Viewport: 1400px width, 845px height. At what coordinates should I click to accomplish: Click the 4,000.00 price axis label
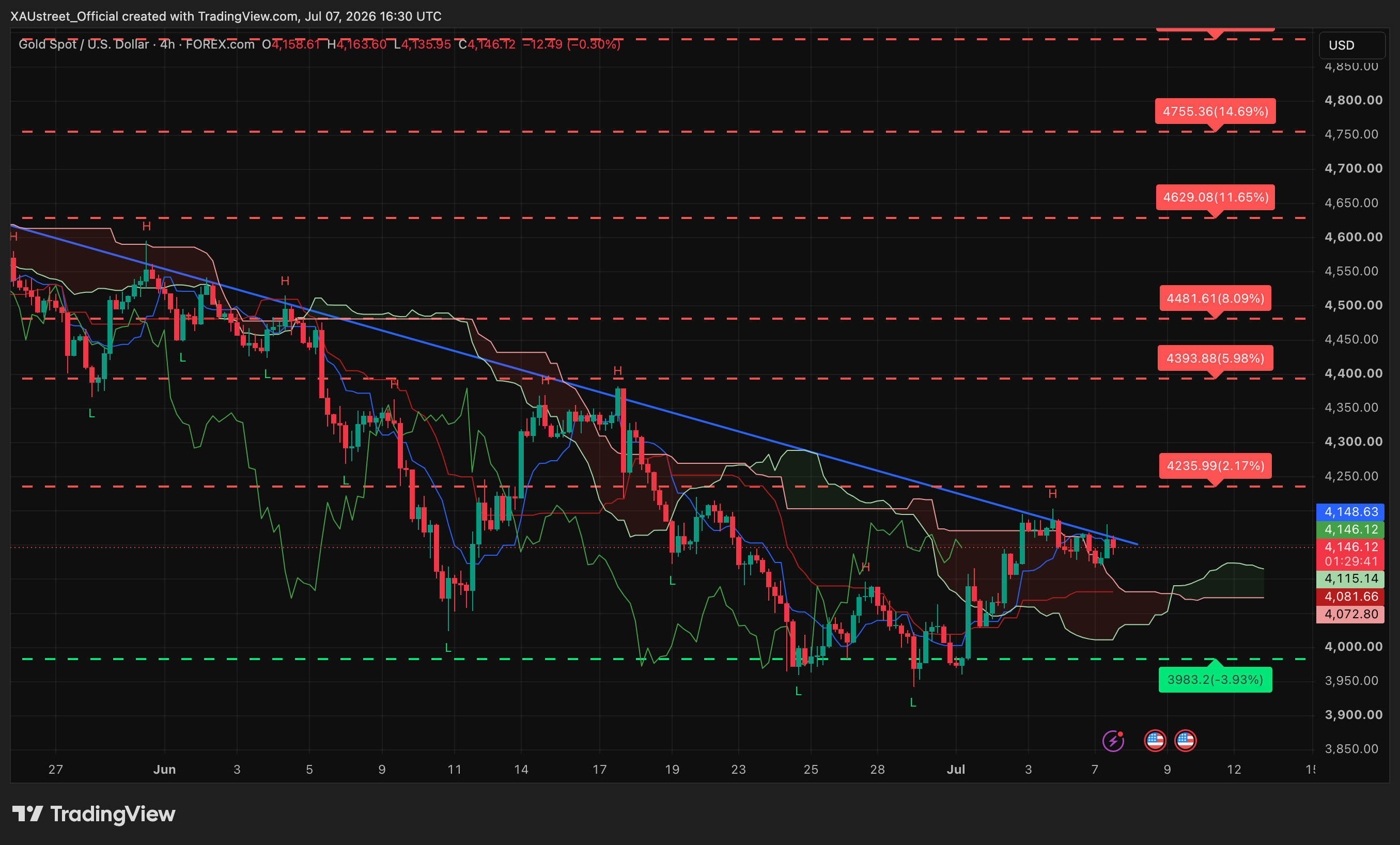pyautogui.click(x=1353, y=647)
